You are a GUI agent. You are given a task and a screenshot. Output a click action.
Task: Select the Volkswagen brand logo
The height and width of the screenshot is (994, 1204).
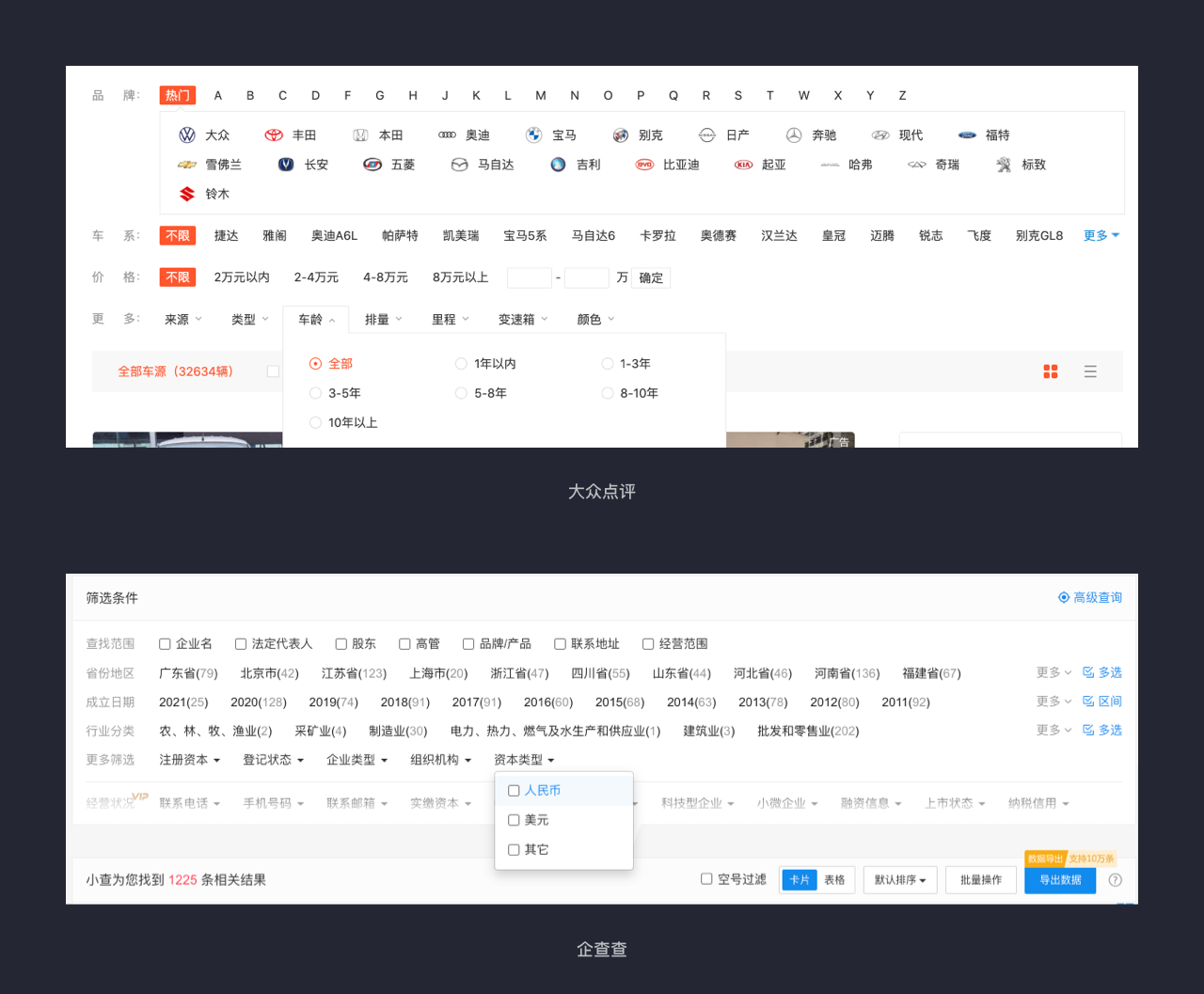[187, 135]
